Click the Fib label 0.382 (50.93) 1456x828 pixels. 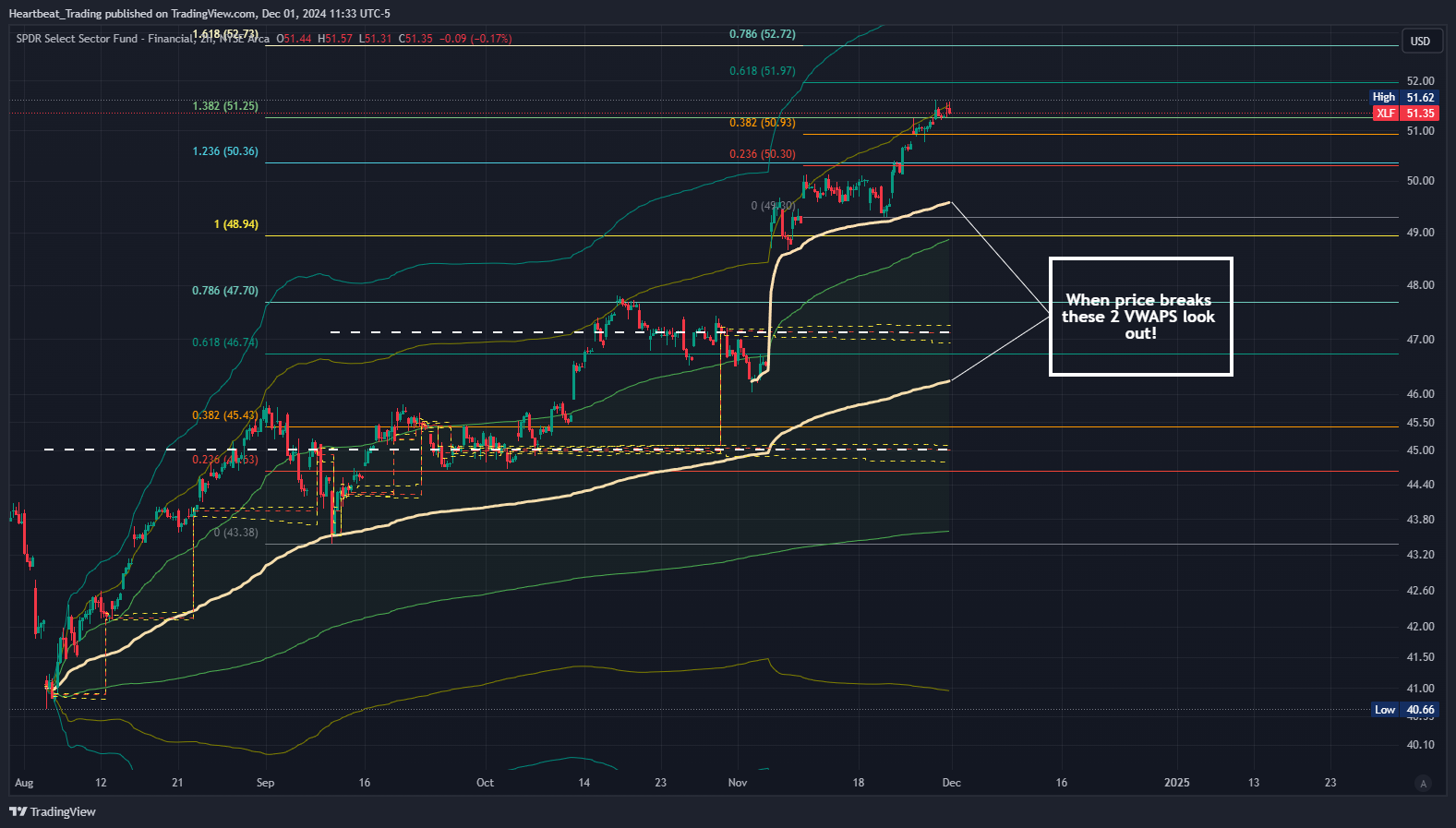762,123
